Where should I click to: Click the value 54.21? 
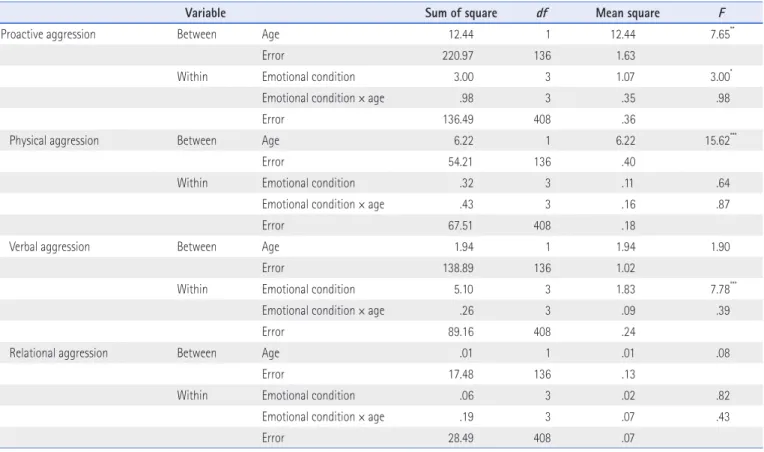[x=460, y=162]
